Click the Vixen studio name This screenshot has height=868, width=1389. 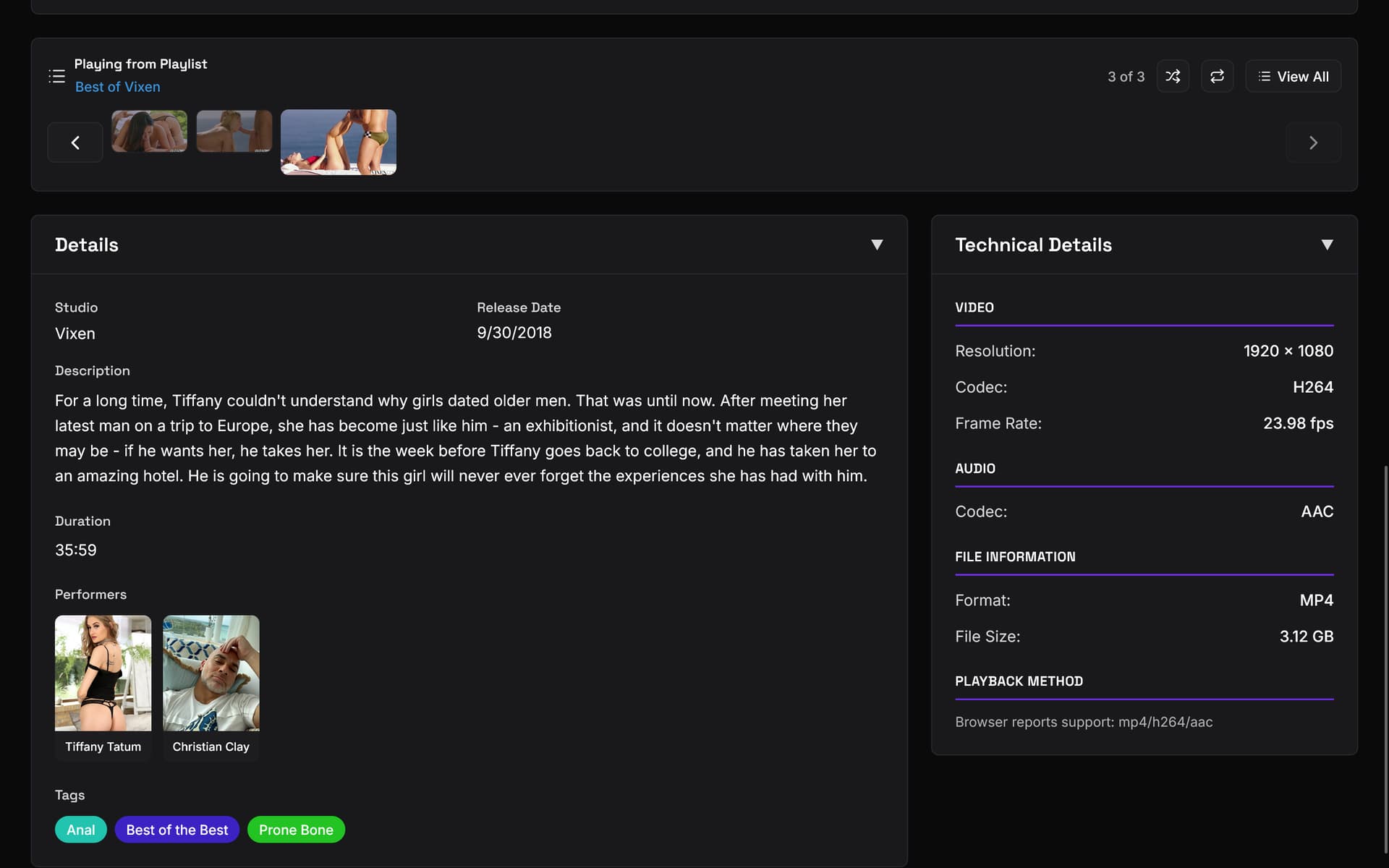(75, 333)
